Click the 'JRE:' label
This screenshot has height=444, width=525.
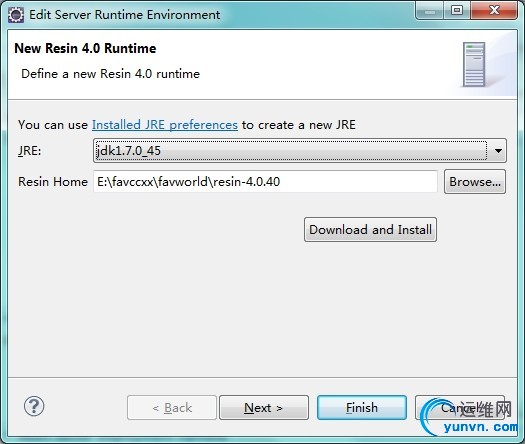pos(29,151)
